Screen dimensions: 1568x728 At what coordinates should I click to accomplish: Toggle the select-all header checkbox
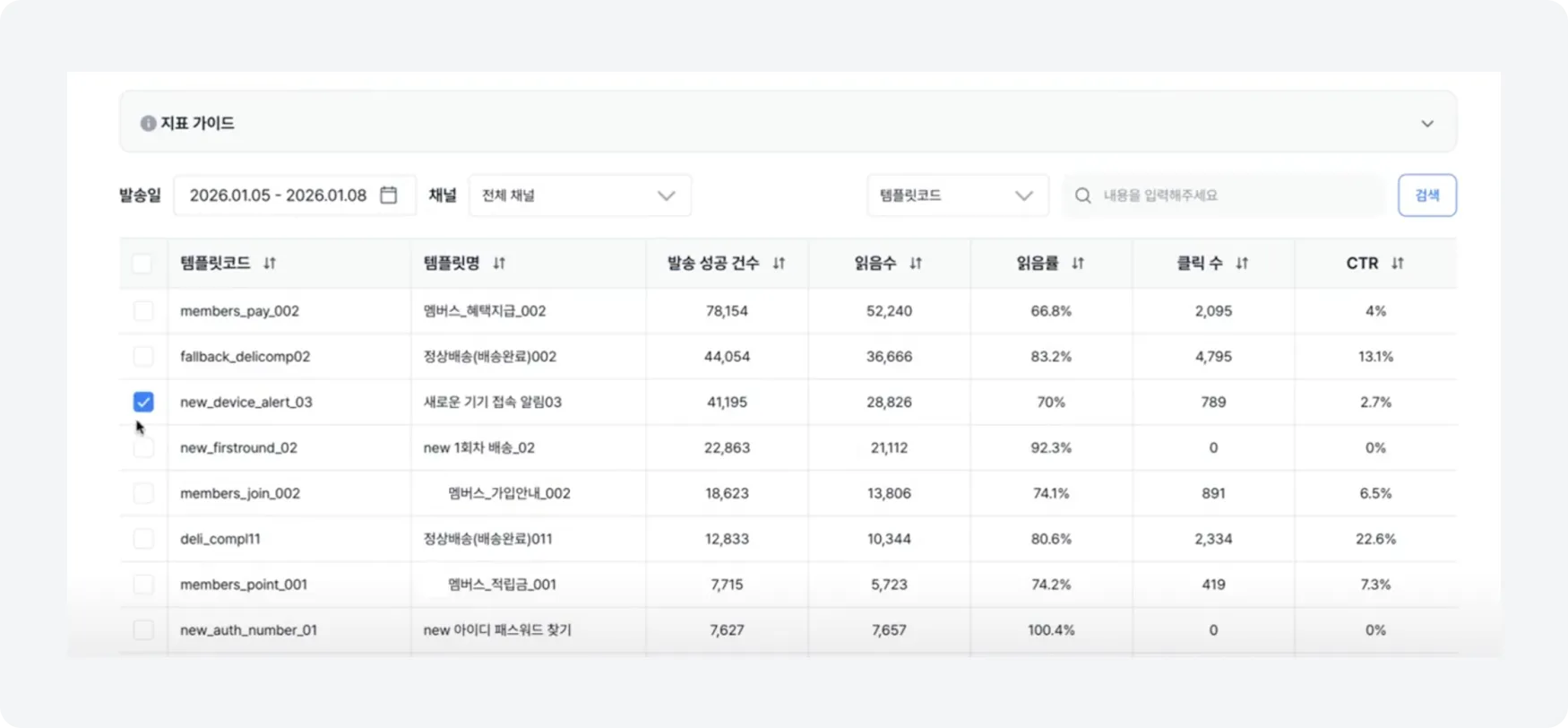pos(142,264)
